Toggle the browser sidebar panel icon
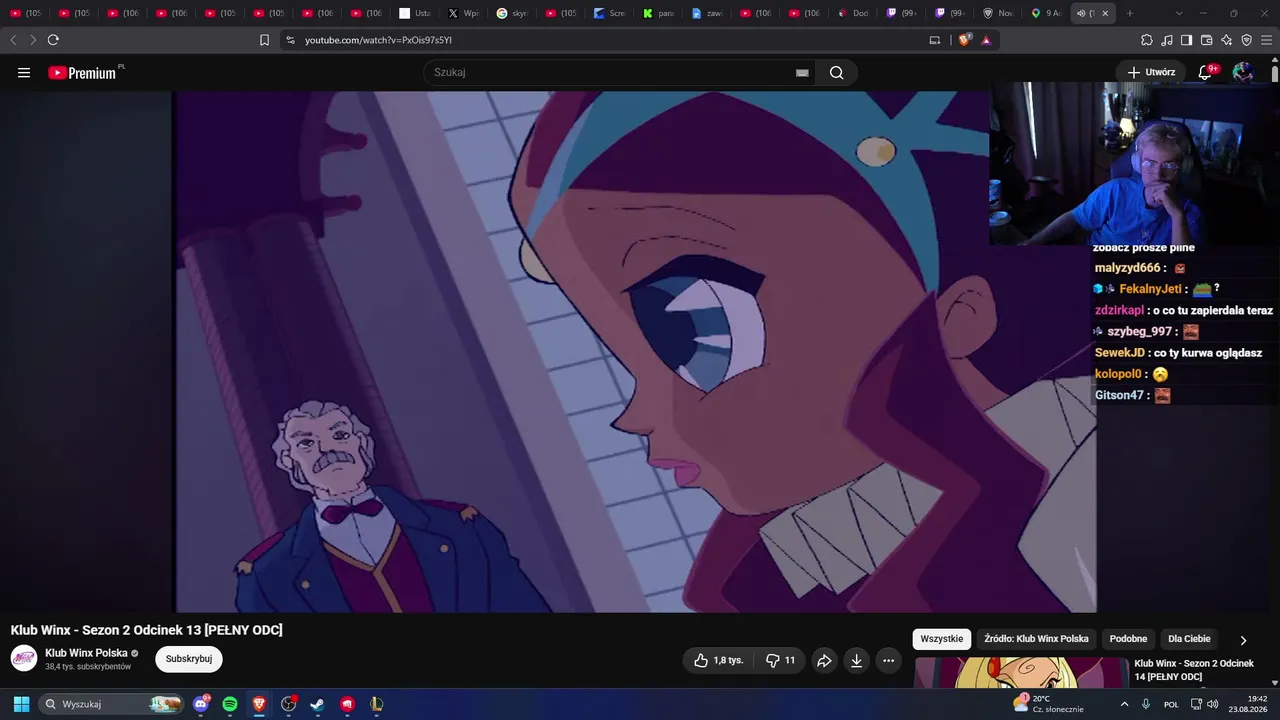Screen dimensions: 1280x720 click(1186, 40)
